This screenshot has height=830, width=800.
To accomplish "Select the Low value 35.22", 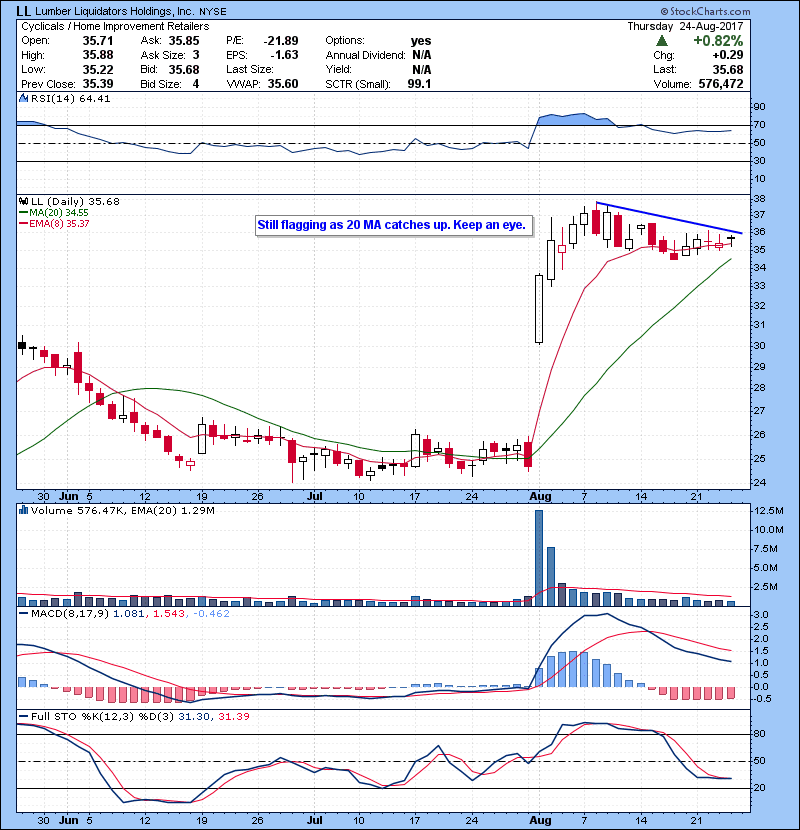I will [97, 69].
